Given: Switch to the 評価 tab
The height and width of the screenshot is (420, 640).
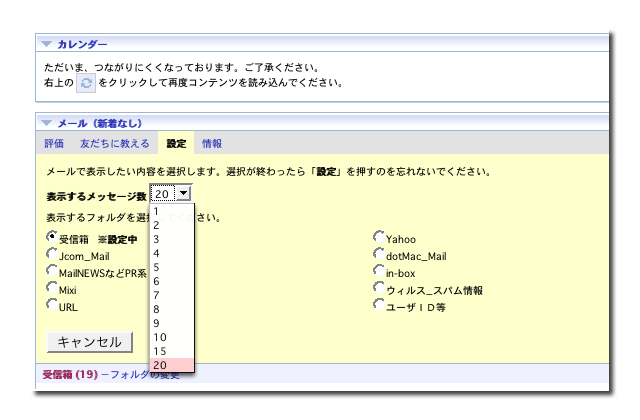Looking at the screenshot, I should pyautogui.click(x=54, y=143).
